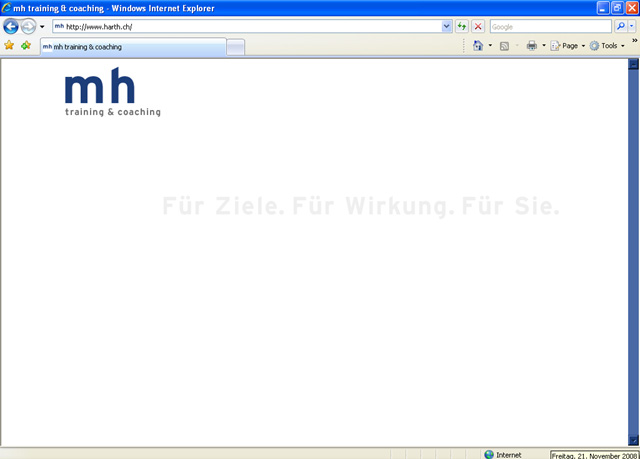Image resolution: width=640 pixels, height=459 pixels.
Task: Click the Stop loading icon
Action: (478, 27)
